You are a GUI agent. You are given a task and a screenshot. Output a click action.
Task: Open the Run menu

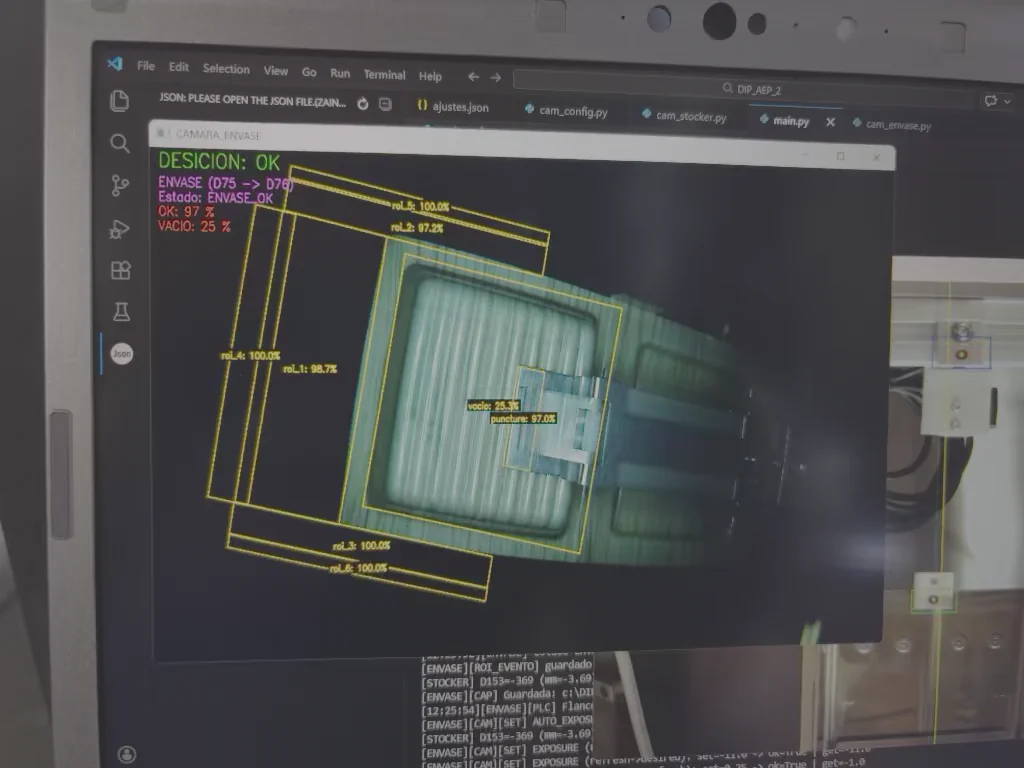click(x=340, y=73)
